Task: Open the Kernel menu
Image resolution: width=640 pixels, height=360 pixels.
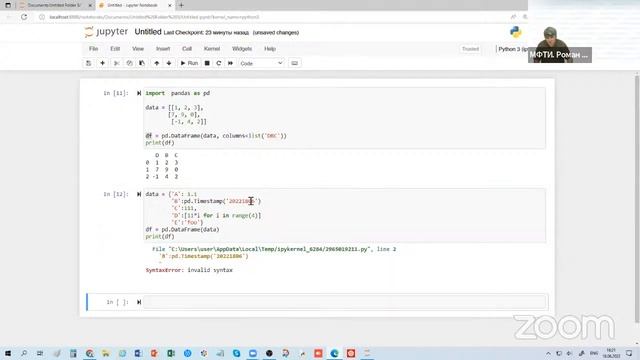Action: 212,49
